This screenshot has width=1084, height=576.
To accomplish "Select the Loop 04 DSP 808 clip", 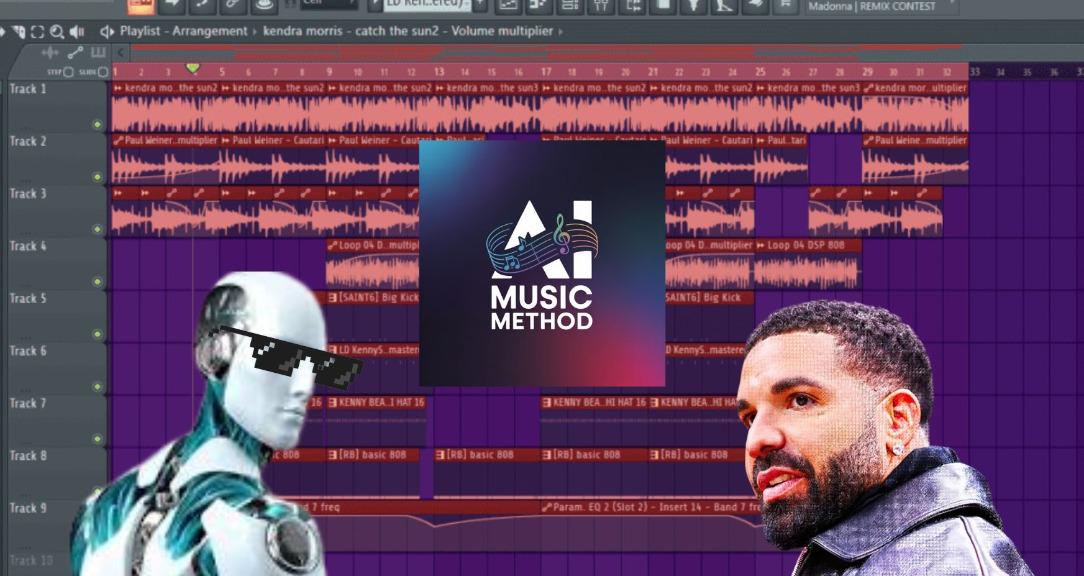I will click(x=807, y=263).
